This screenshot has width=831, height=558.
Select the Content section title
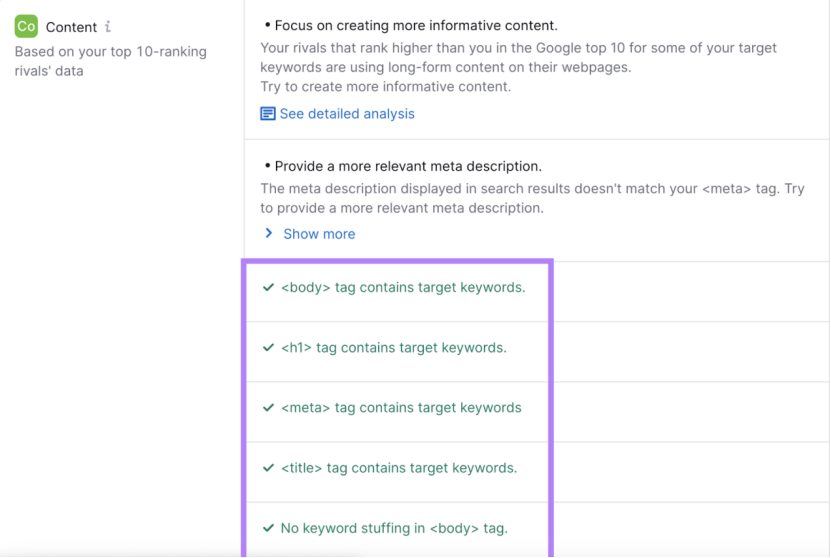point(71,27)
